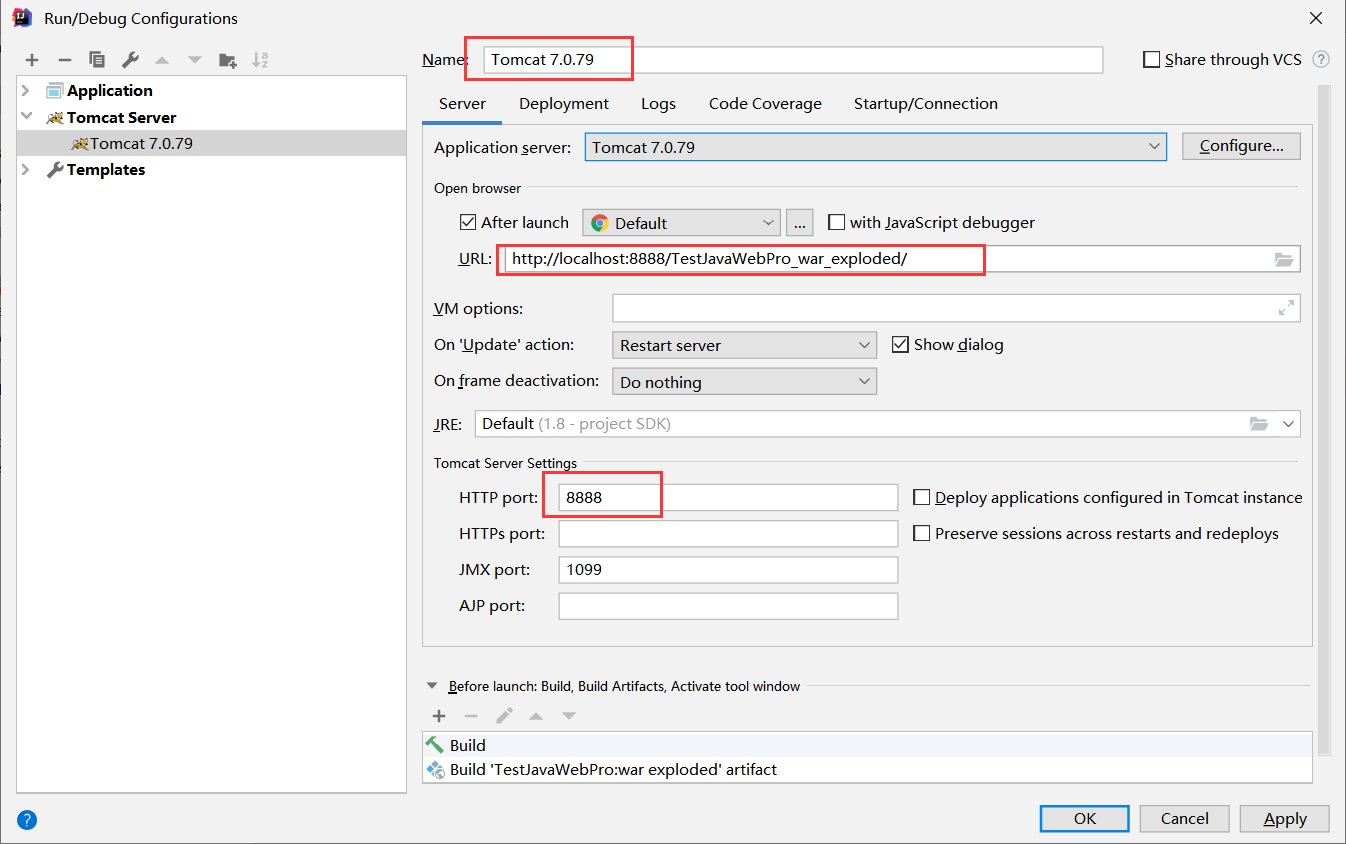
Task: Click the Remove Configuration minus icon
Action: pos(64,60)
